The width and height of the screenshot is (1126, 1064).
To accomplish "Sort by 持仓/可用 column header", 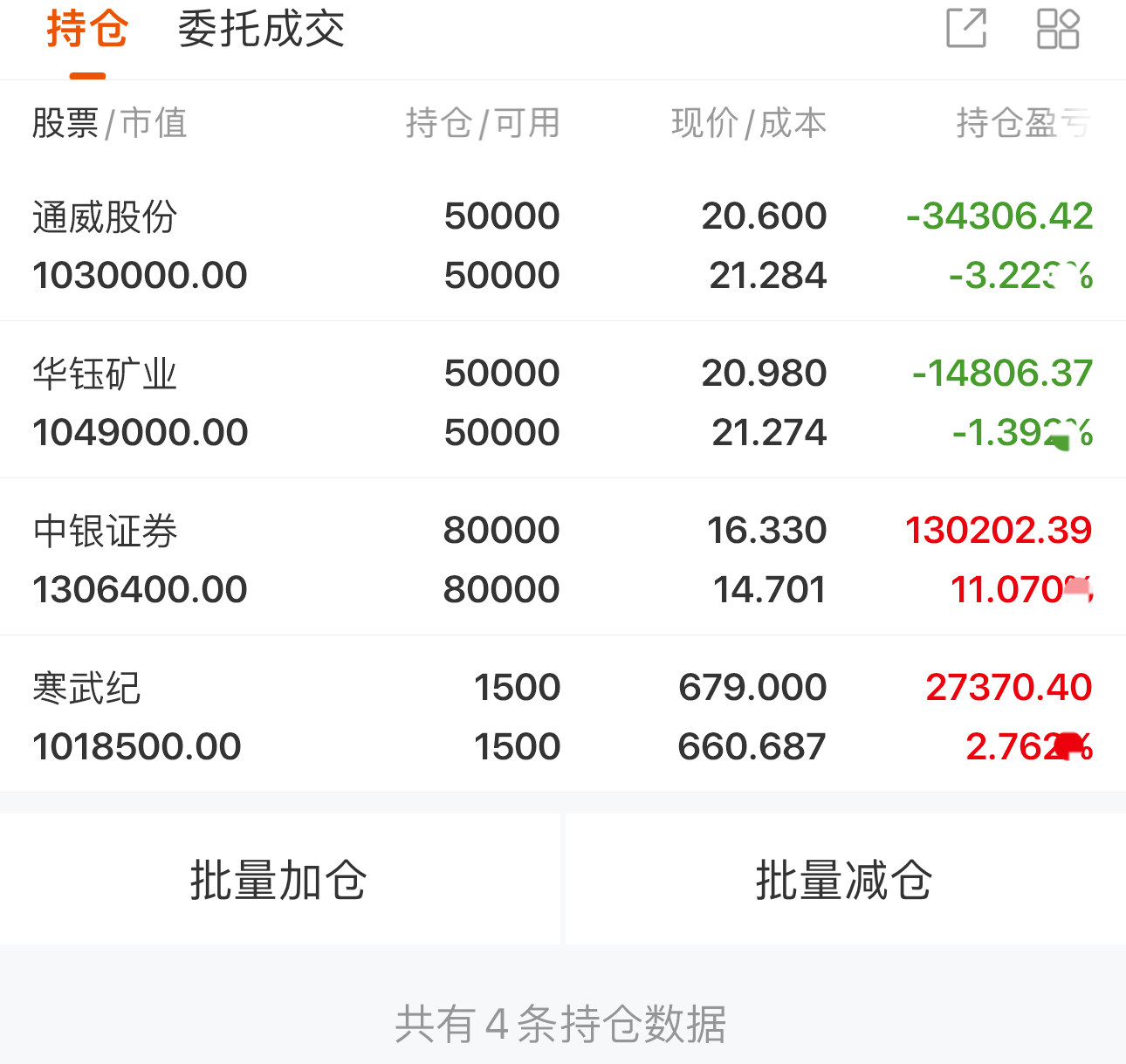I will coord(483,123).
